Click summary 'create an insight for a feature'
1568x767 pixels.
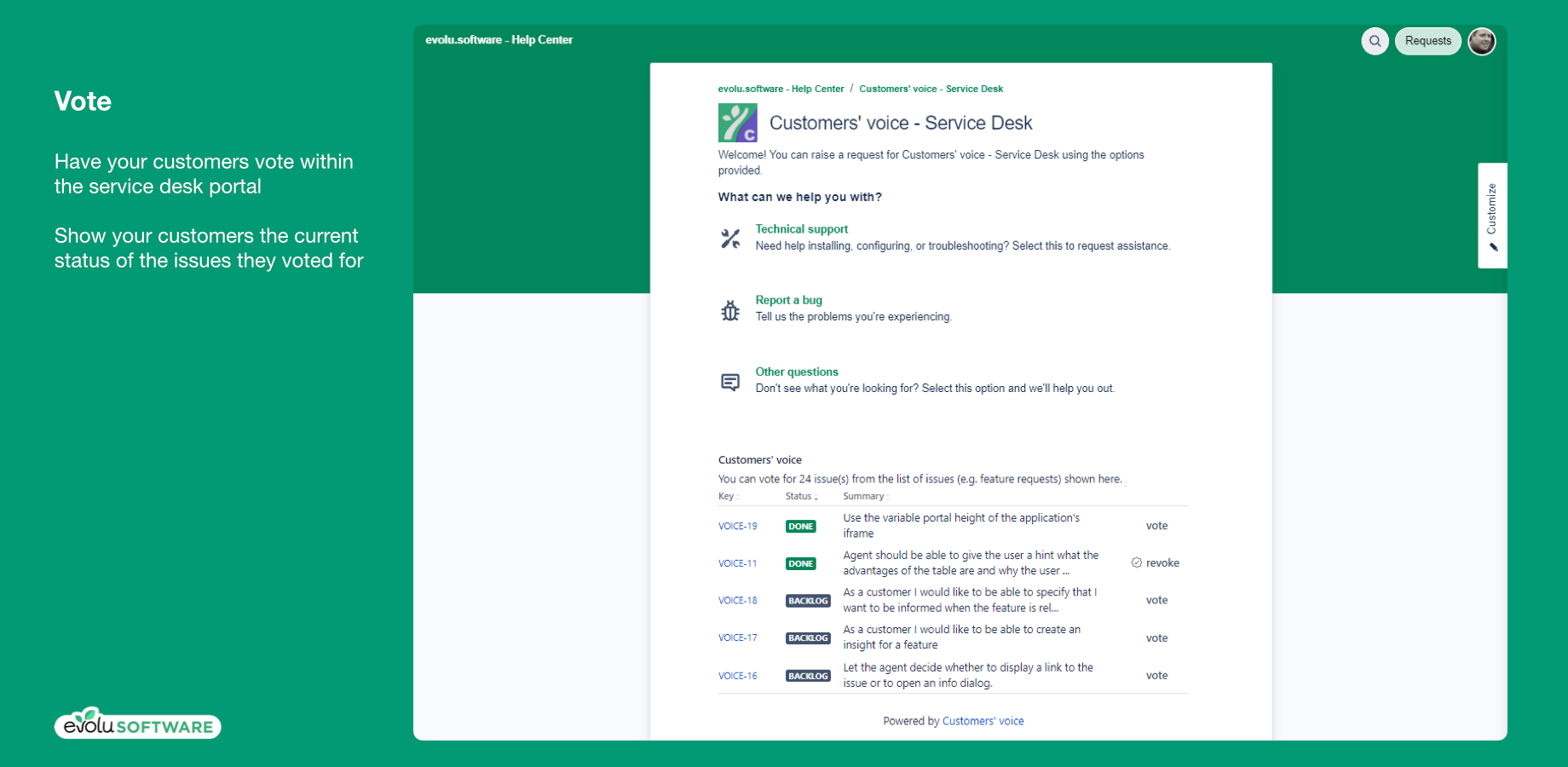[961, 637]
